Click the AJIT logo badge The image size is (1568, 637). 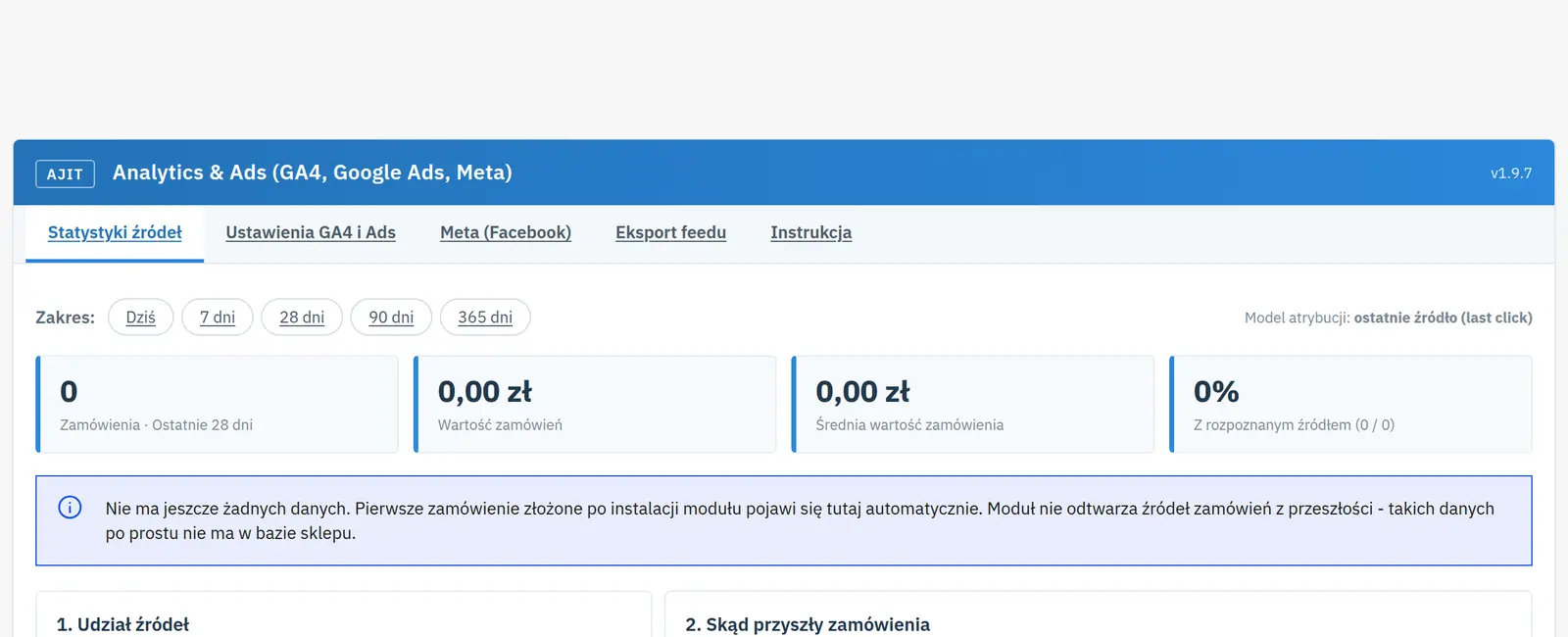pos(66,173)
